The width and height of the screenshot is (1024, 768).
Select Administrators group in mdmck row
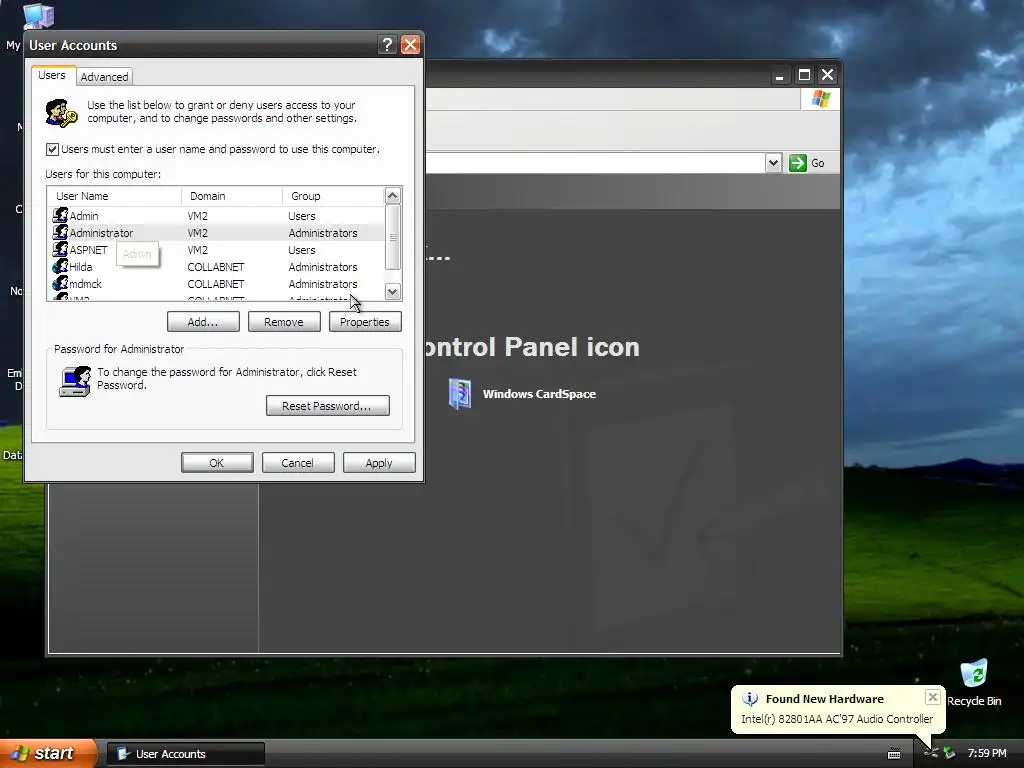point(323,284)
